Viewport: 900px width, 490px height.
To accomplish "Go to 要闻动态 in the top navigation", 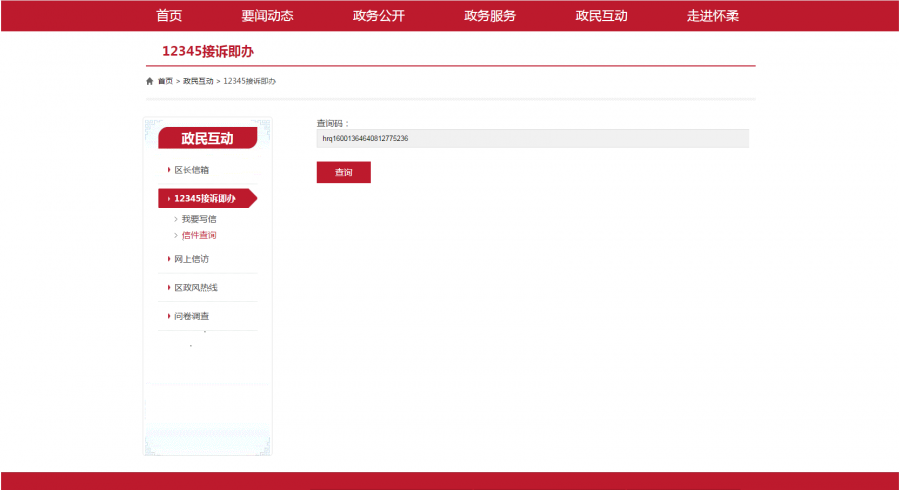I will (267, 16).
